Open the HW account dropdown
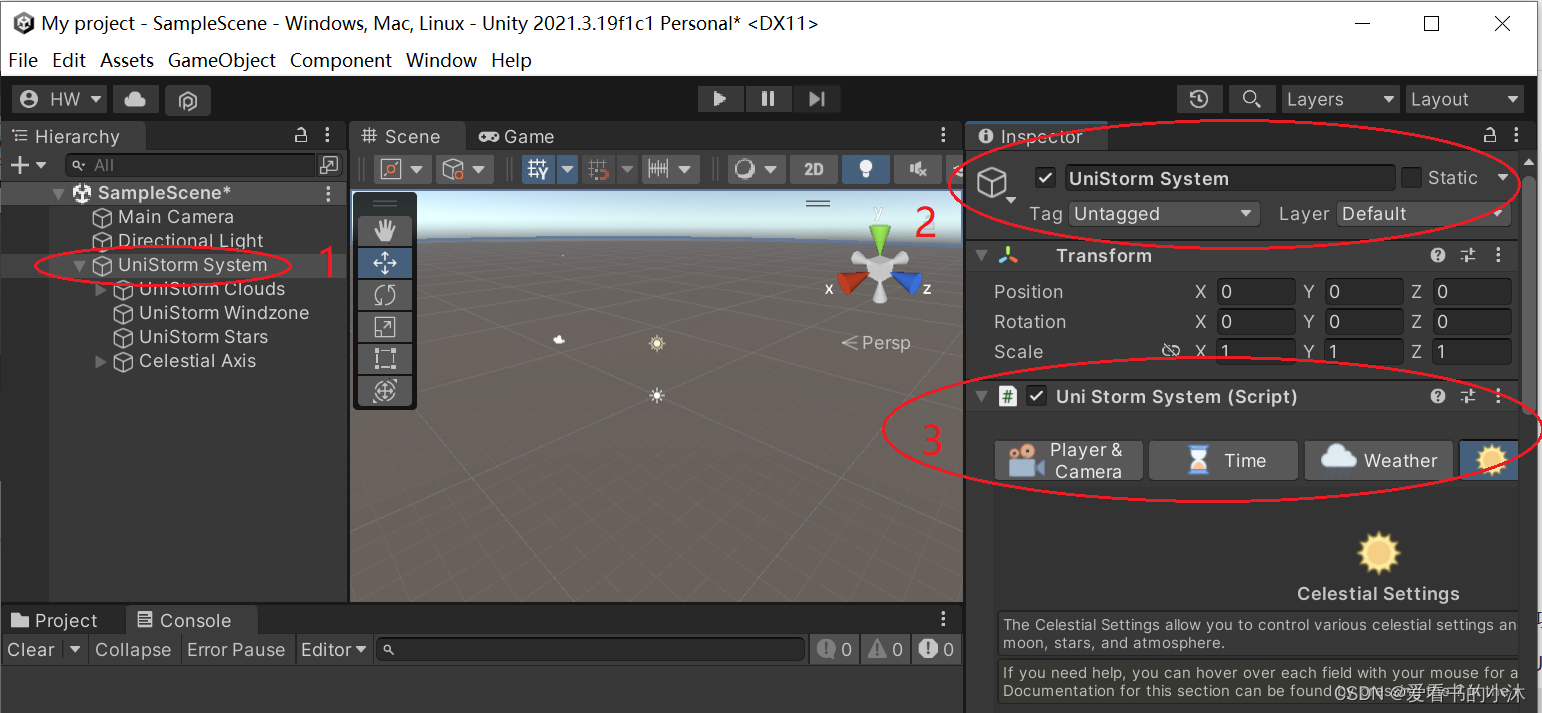The height and width of the screenshot is (713, 1542). pos(60,99)
